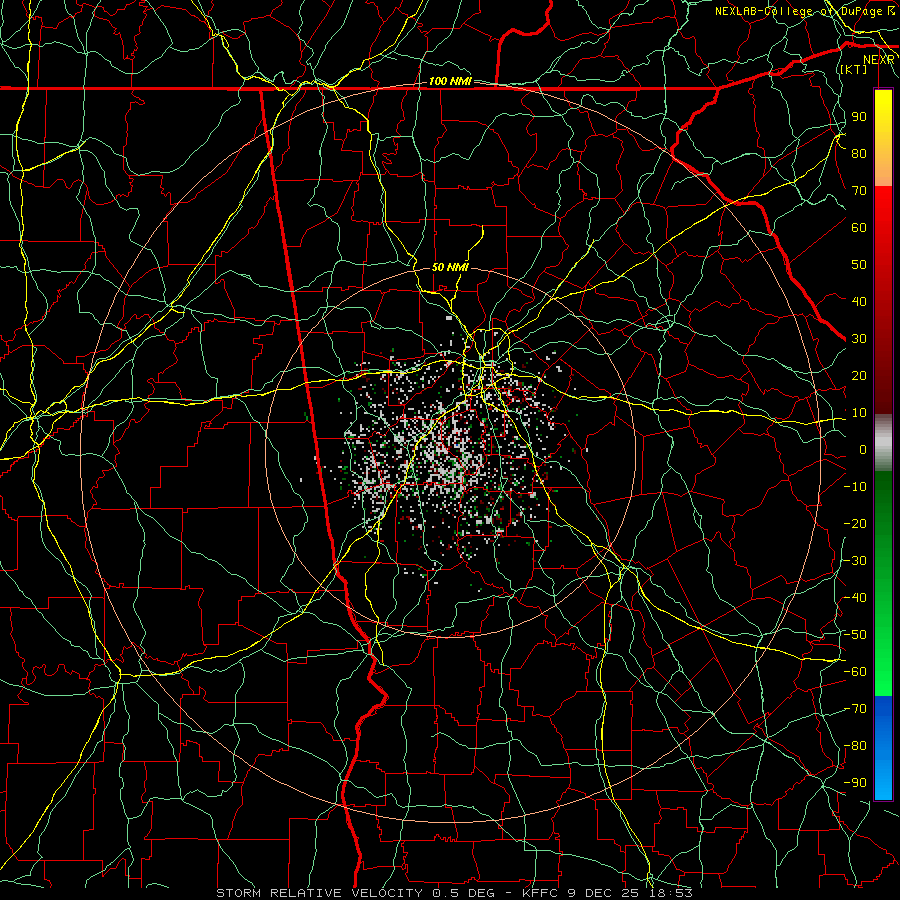Viewport: 900px width, 900px height.
Task: Click the 90 value on the velocity scale
Action: [x=859, y=117]
